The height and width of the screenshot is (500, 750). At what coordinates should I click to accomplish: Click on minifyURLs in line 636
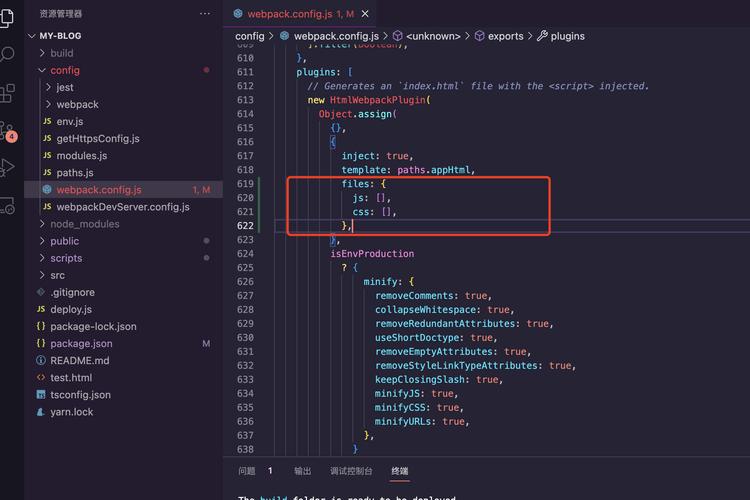(403, 422)
